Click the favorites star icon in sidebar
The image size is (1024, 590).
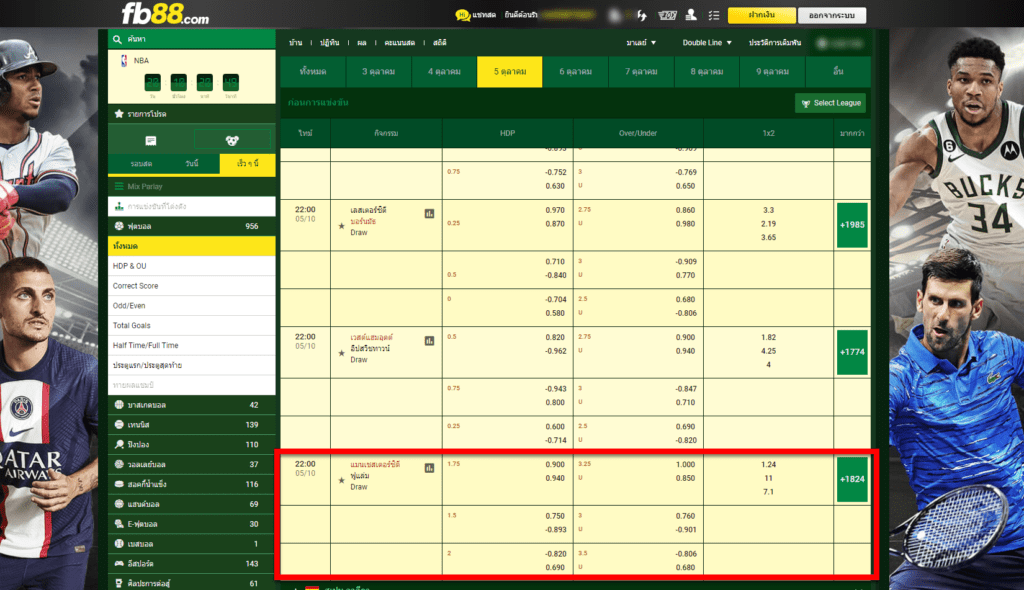[119, 114]
